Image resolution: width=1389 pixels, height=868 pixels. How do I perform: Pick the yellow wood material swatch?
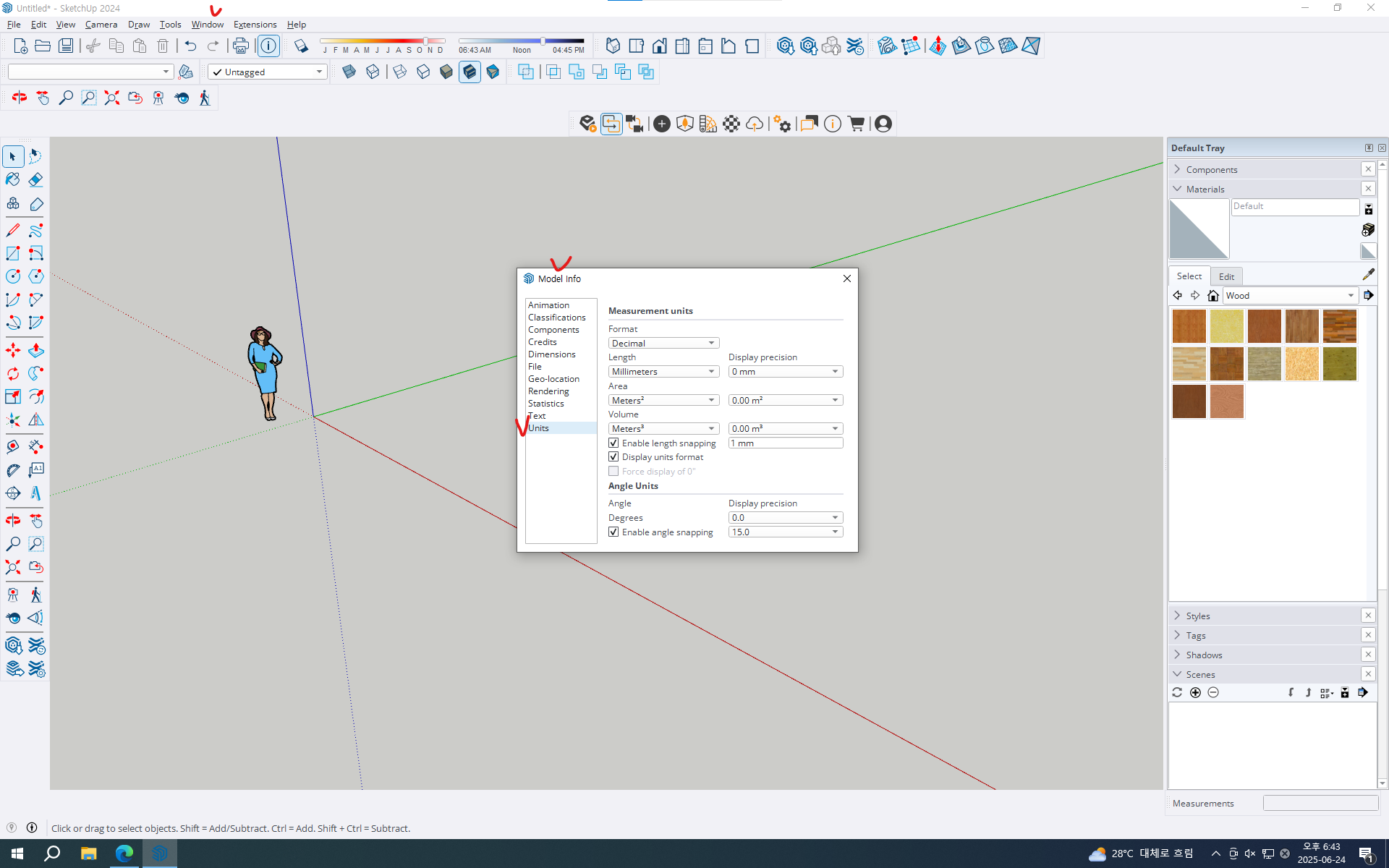(x=1226, y=326)
